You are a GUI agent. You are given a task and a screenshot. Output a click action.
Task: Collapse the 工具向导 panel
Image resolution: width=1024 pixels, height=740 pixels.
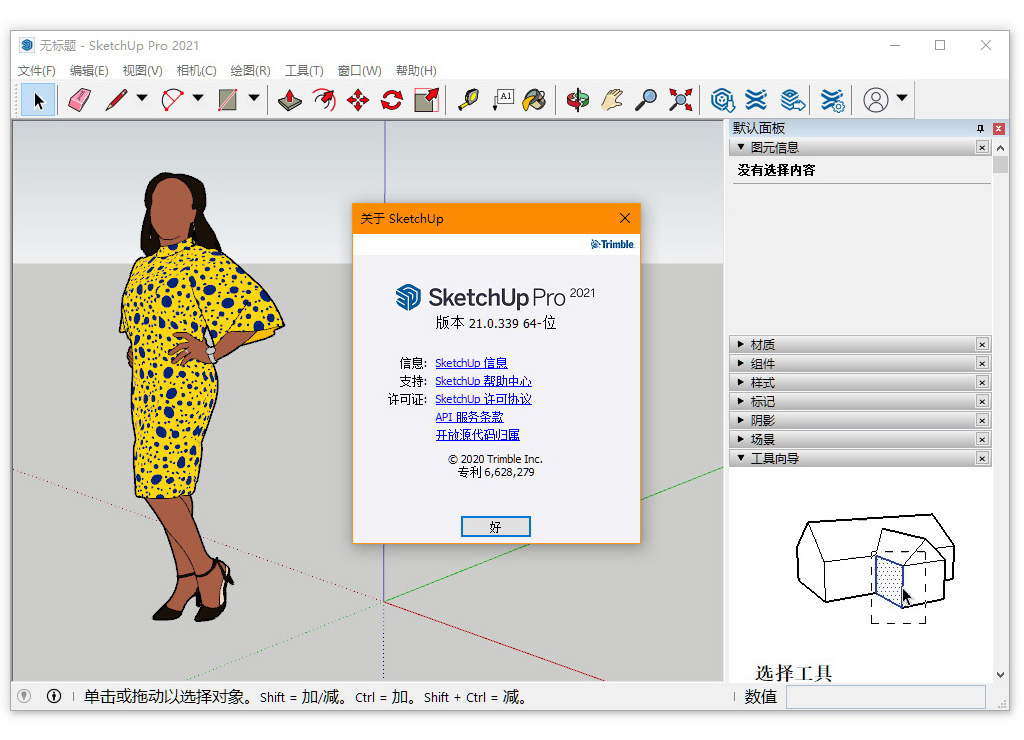741,458
